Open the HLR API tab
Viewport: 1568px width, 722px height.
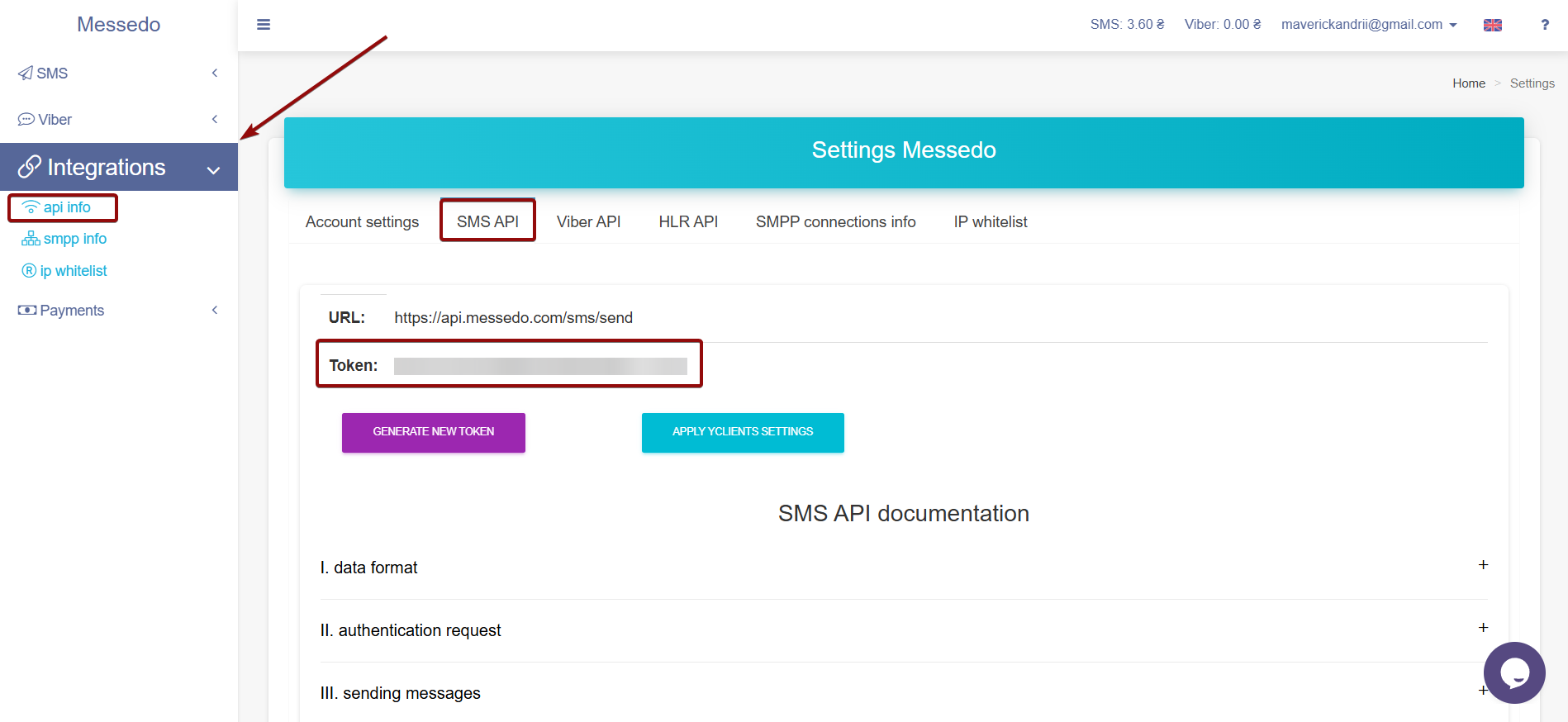click(x=688, y=221)
